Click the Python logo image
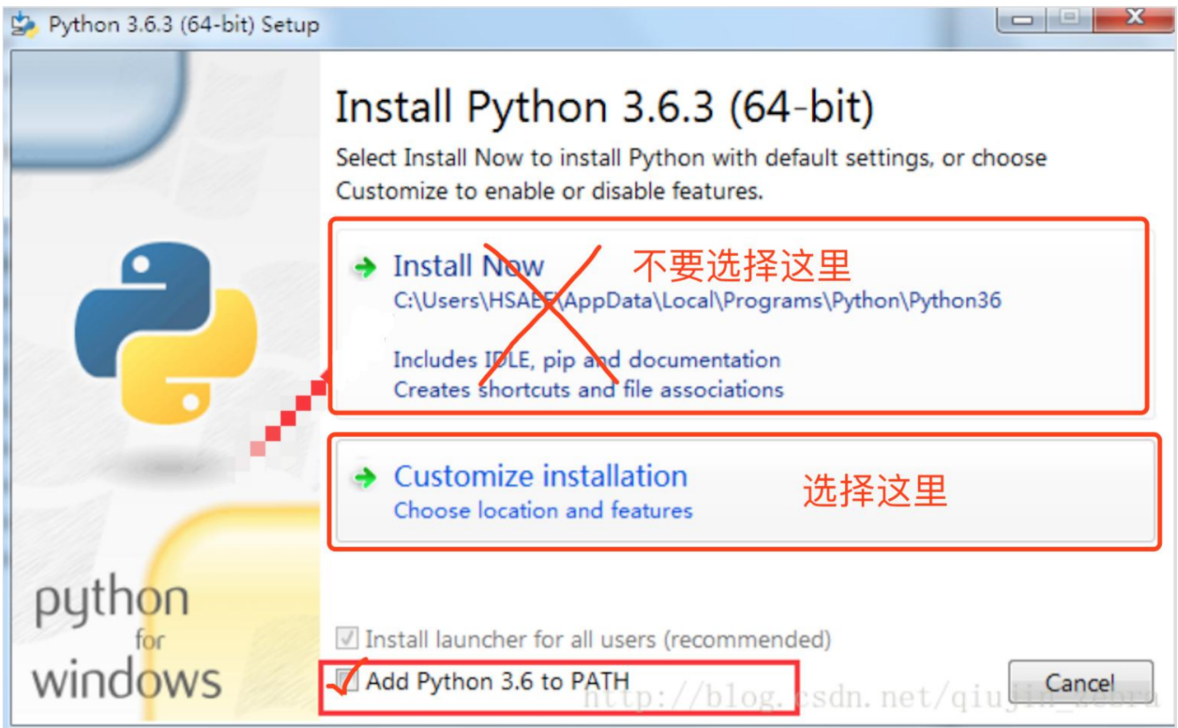 [166, 333]
